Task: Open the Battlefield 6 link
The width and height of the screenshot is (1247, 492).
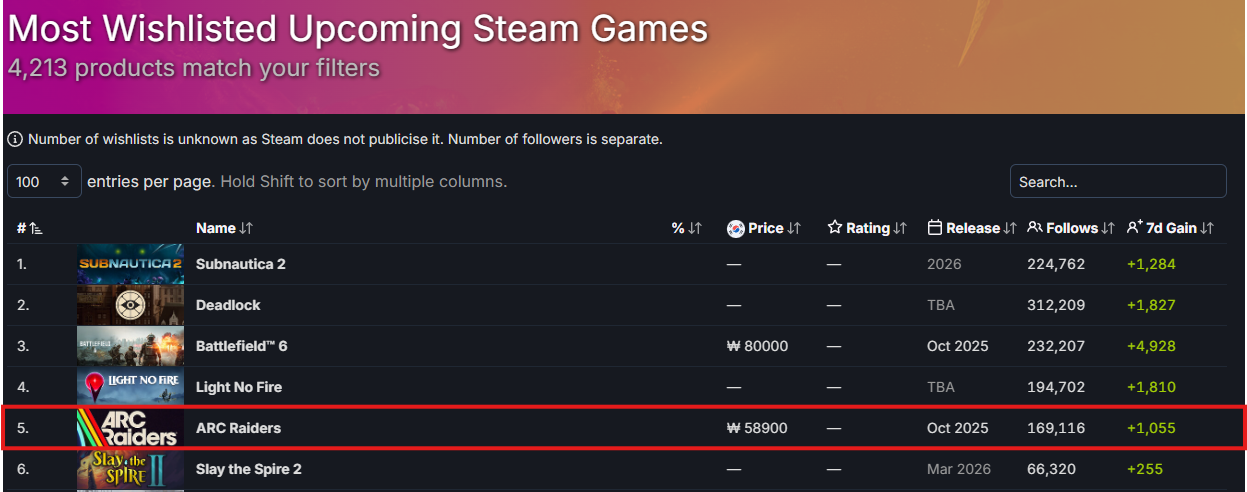Action: pyautogui.click(x=241, y=346)
